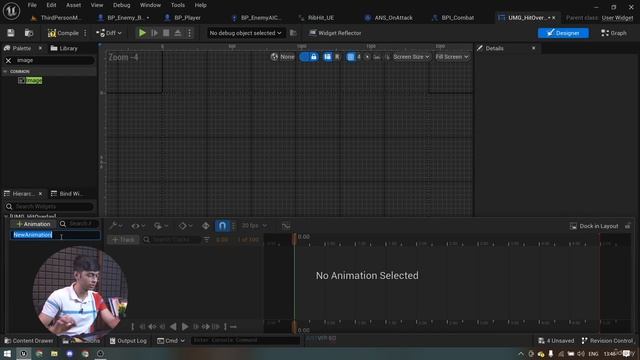Click the animation search field beside + Animation

click(x=79, y=224)
